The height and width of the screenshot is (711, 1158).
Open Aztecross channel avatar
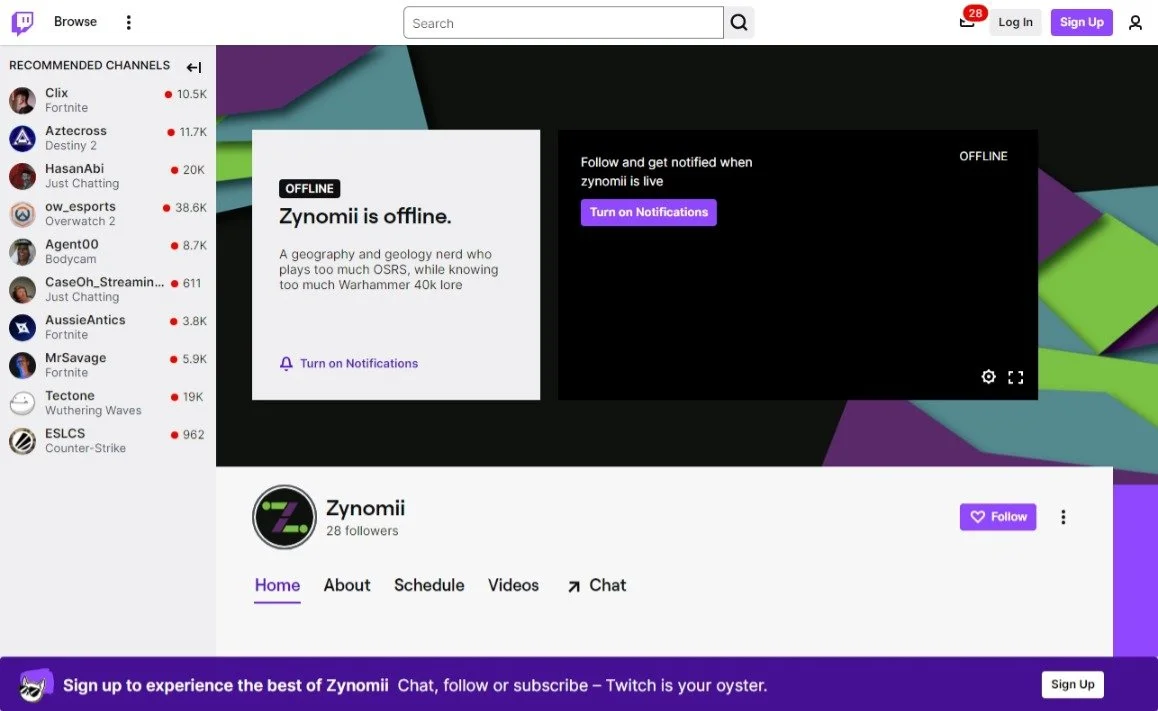coord(22,138)
